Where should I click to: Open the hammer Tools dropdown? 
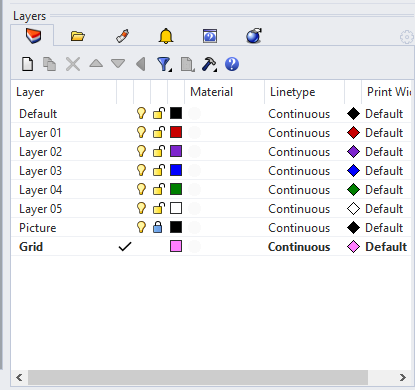209,64
